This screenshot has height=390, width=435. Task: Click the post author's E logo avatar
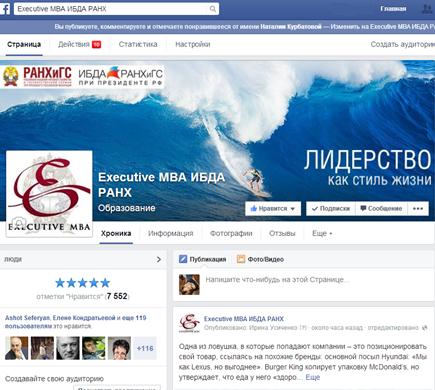(x=189, y=323)
